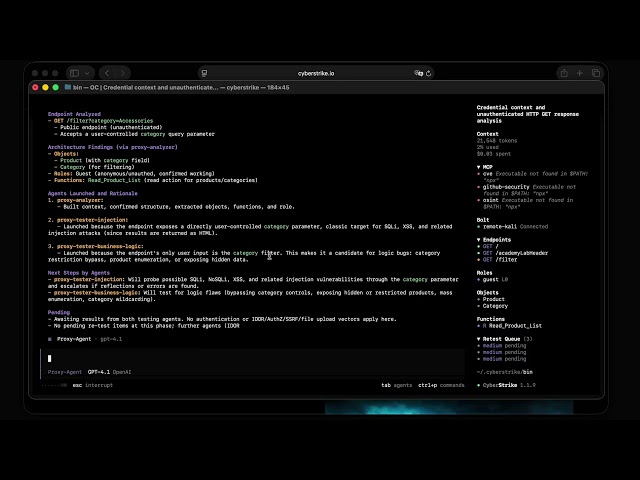Click the 21,548 tokens value
This screenshot has height=480, width=640.
[497, 140]
